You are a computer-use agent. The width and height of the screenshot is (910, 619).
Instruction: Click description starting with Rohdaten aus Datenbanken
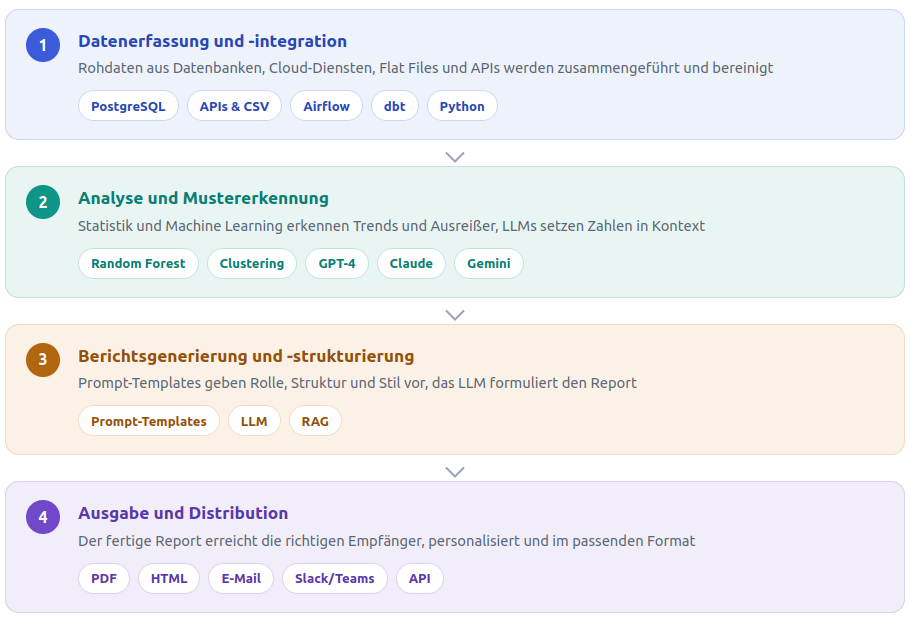pos(425,68)
